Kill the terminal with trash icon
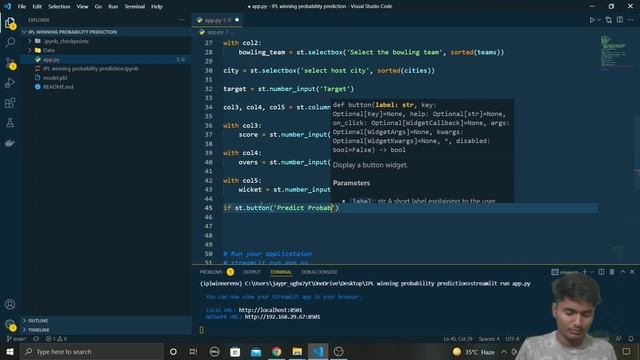 pos(612,272)
